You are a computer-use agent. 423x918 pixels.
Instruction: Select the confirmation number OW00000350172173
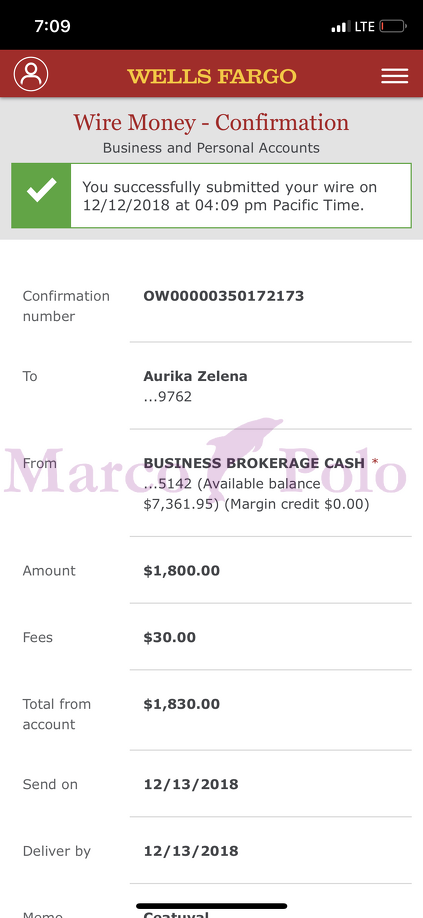click(223, 296)
